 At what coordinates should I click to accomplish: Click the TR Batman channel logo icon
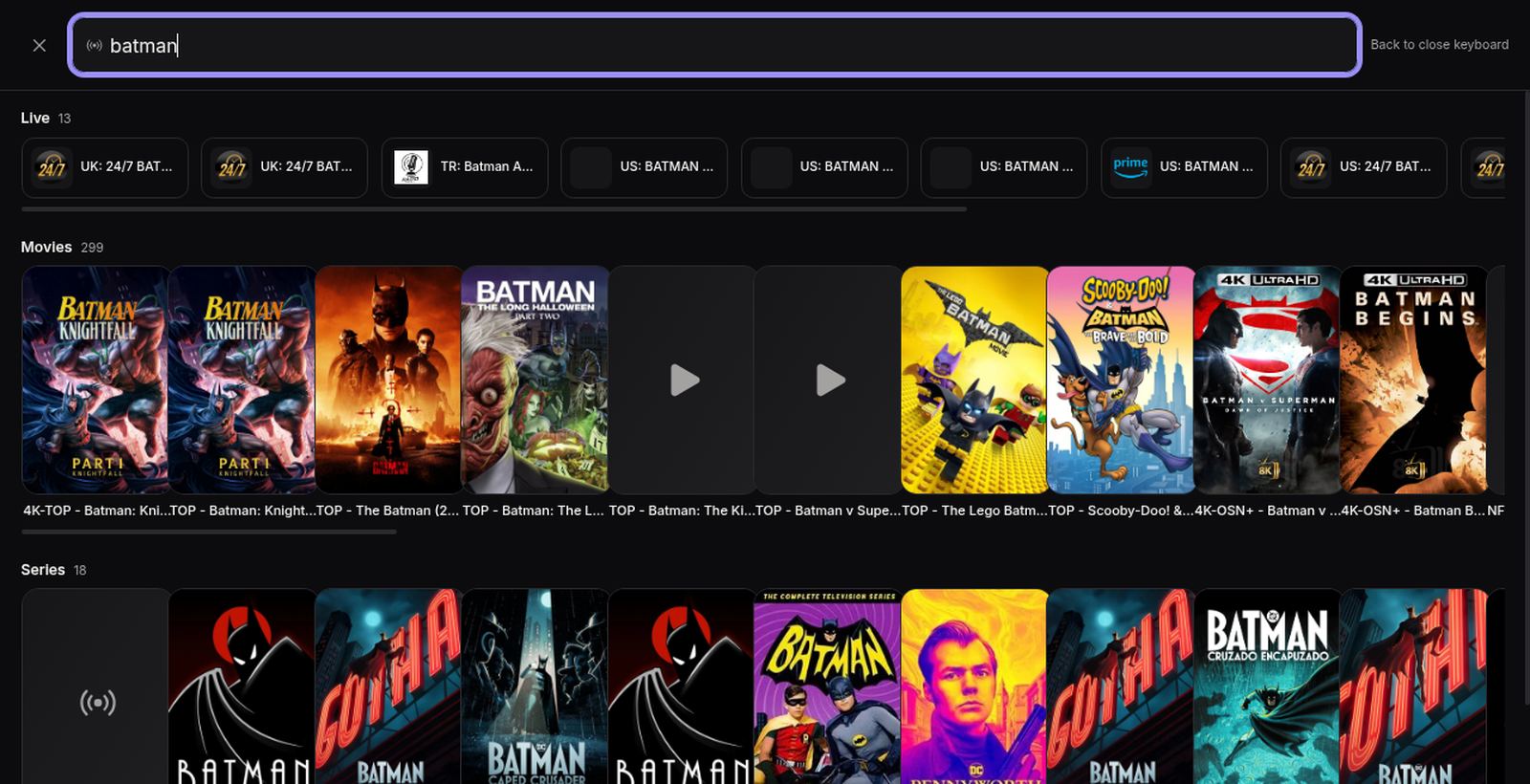tap(411, 167)
